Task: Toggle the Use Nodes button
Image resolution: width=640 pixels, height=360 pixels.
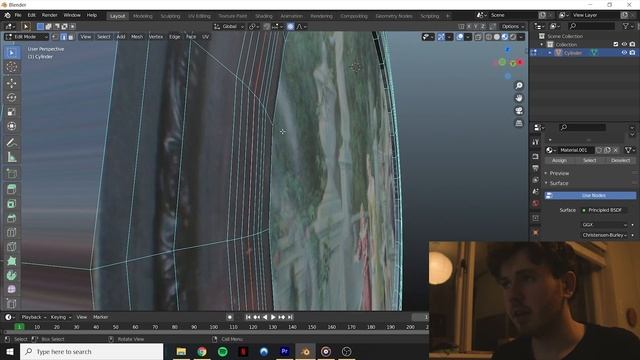Action: 590,196
